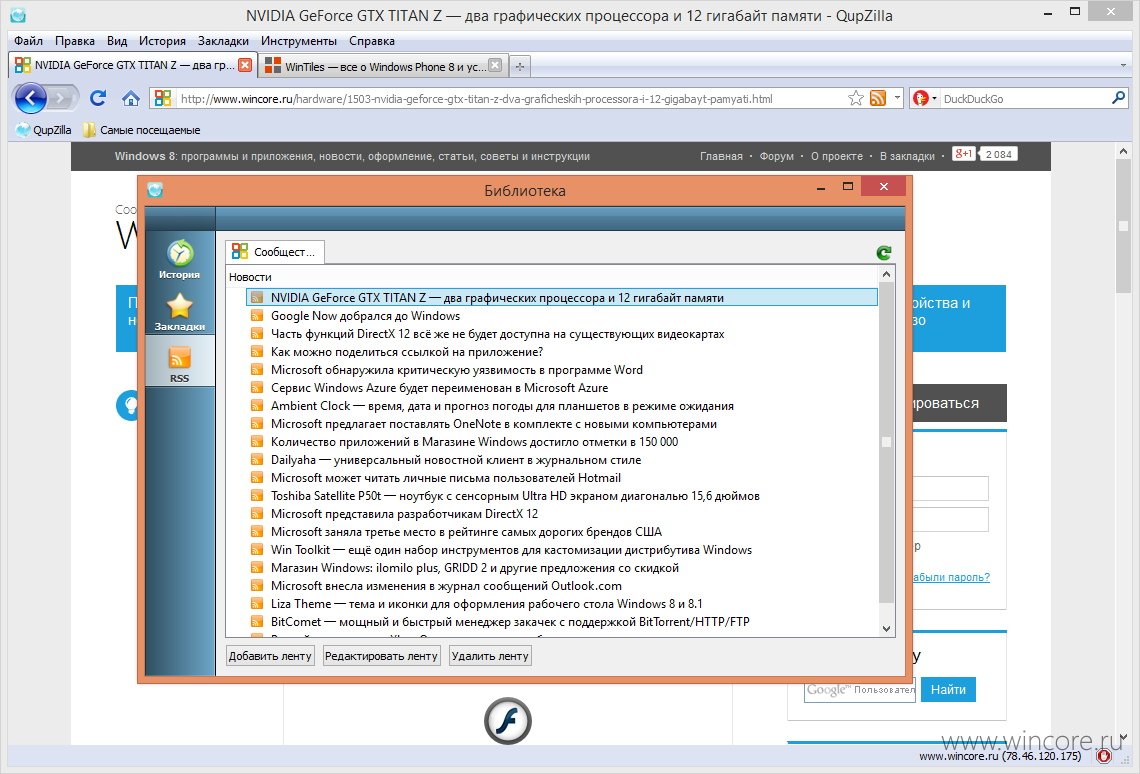
Task: Close the WinTiles tab
Action: (x=495, y=65)
